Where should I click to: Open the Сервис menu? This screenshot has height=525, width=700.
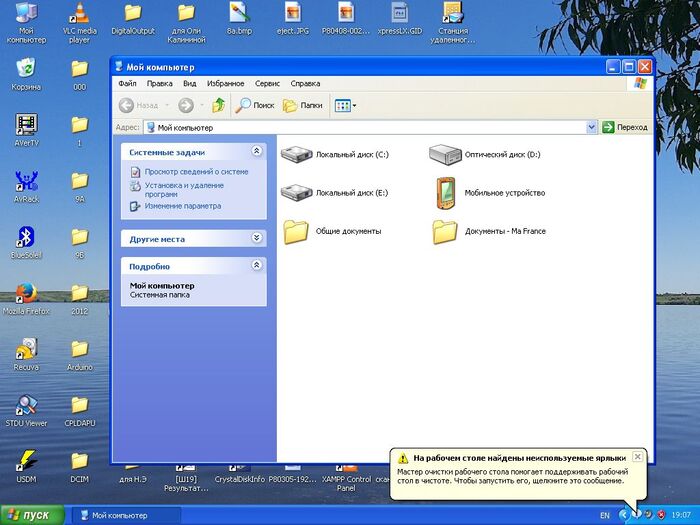click(267, 84)
